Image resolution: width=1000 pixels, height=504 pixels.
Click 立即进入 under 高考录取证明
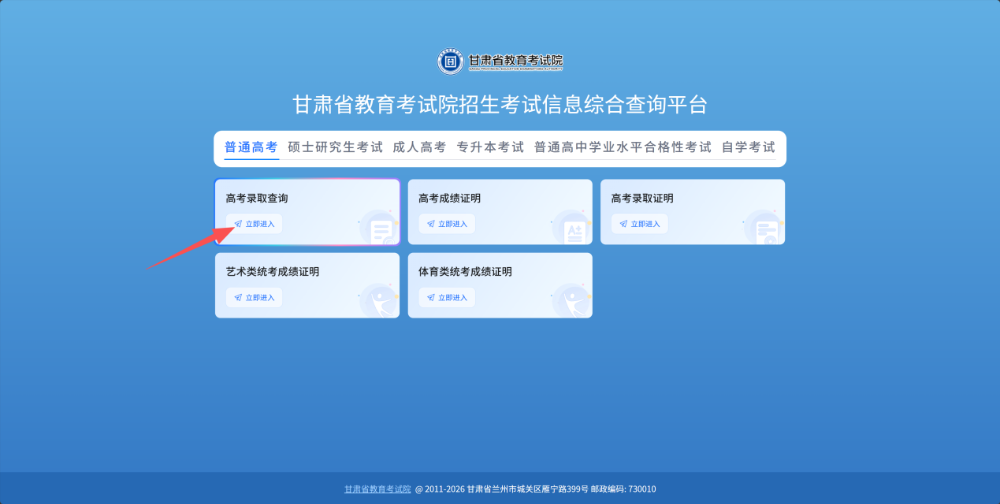click(x=639, y=224)
